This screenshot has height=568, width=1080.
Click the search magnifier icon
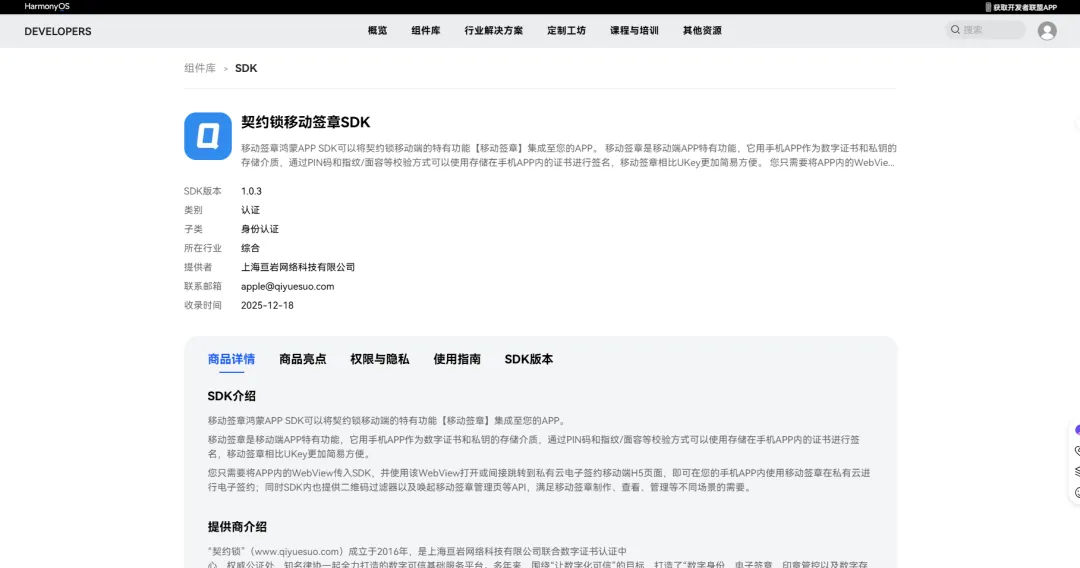tap(955, 30)
